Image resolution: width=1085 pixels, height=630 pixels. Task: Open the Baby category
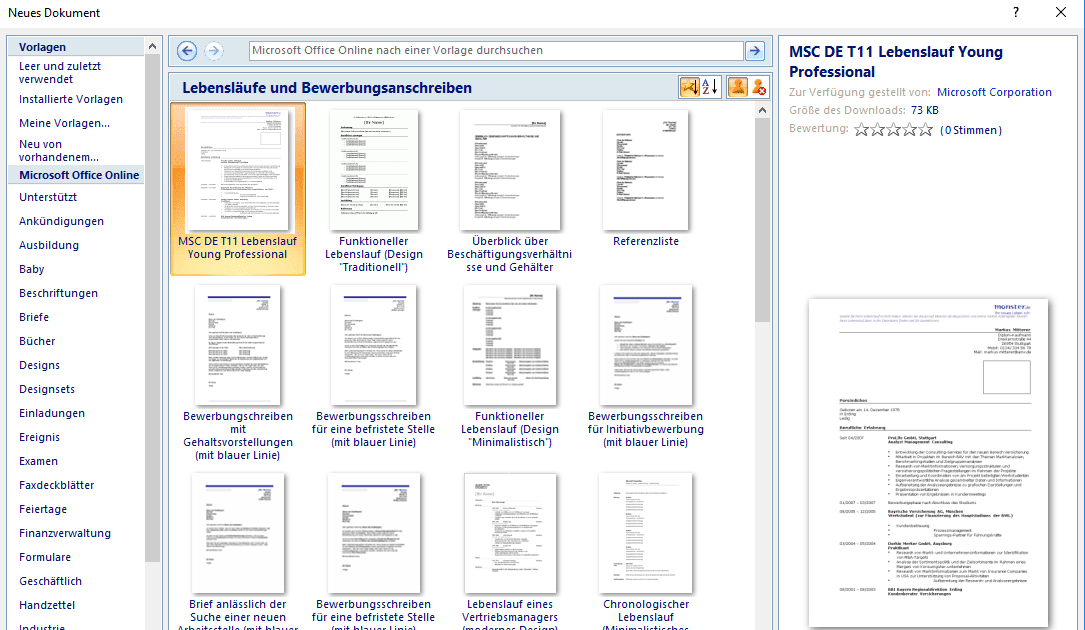coord(32,269)
